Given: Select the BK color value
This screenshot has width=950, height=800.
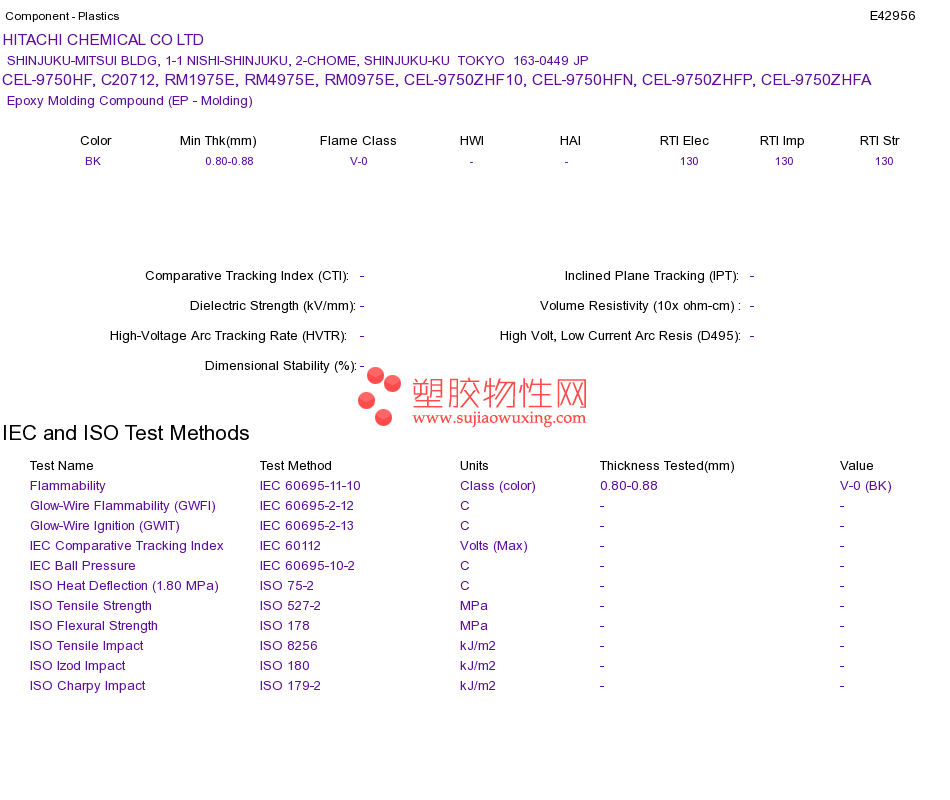Looking at the screenshot, I should 93,161.
